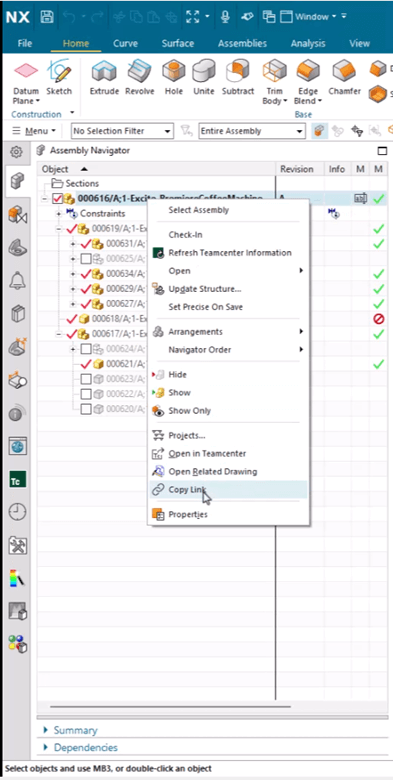Collapse the 000617/A;1 subassembly node
The image size is (393, 780).
[59, 334]
